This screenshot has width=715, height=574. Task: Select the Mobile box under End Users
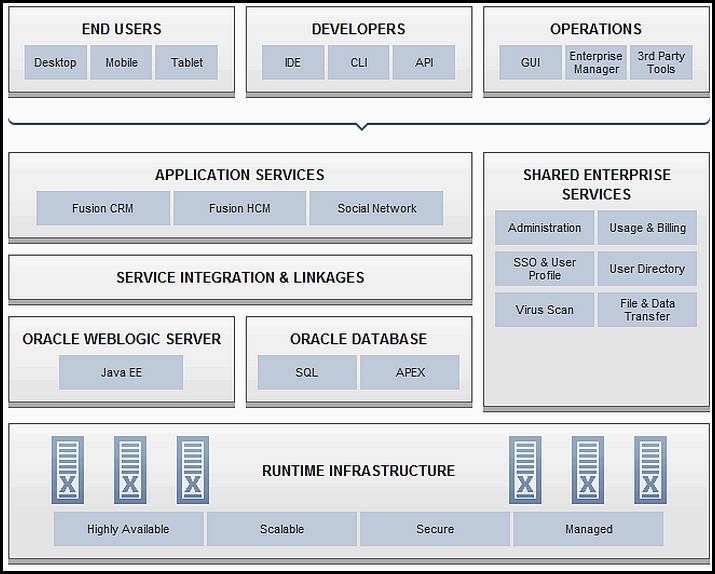(x=121, y=62)
